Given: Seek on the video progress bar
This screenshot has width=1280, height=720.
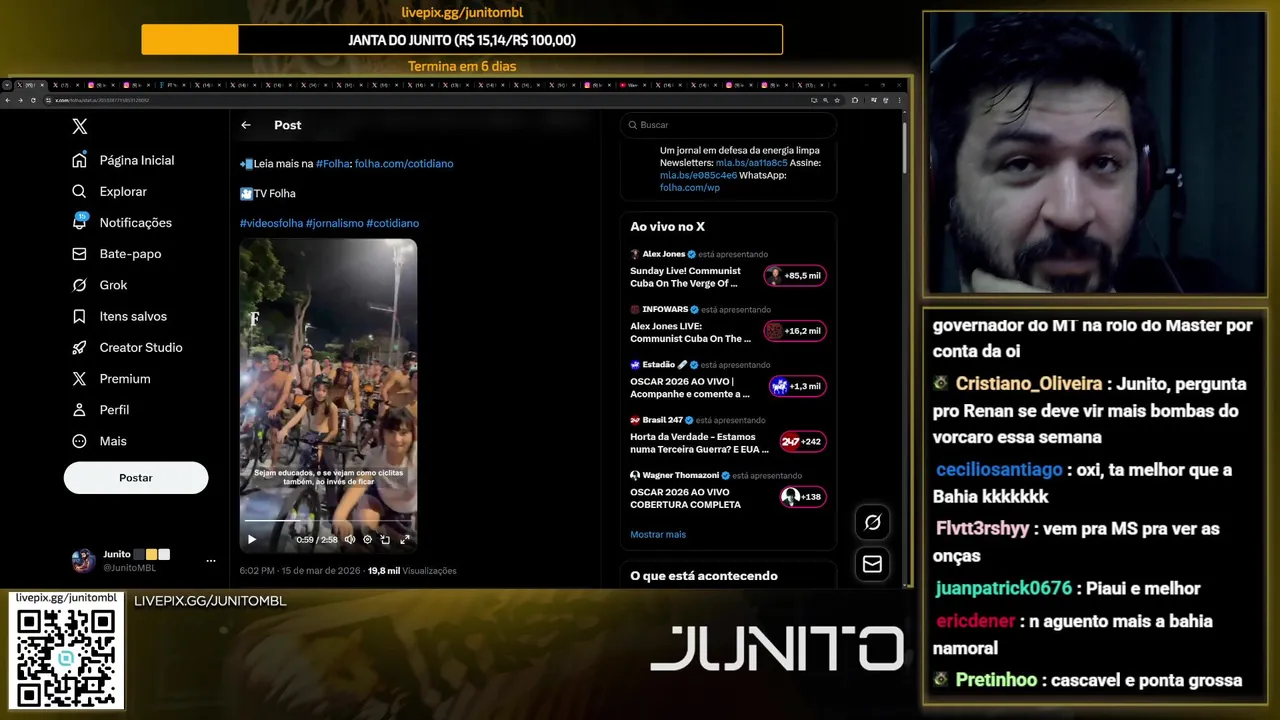Looking at the screenshot, I should click(x=328, y=521).
